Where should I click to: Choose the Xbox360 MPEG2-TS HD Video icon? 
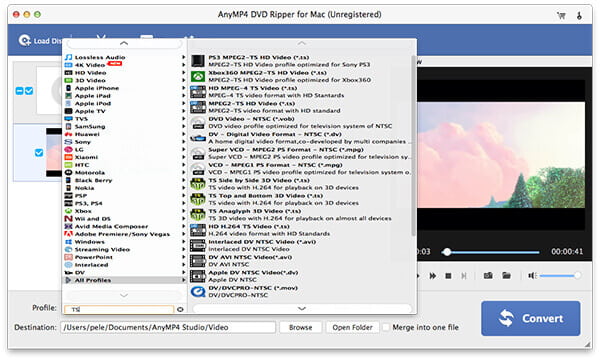198,76
